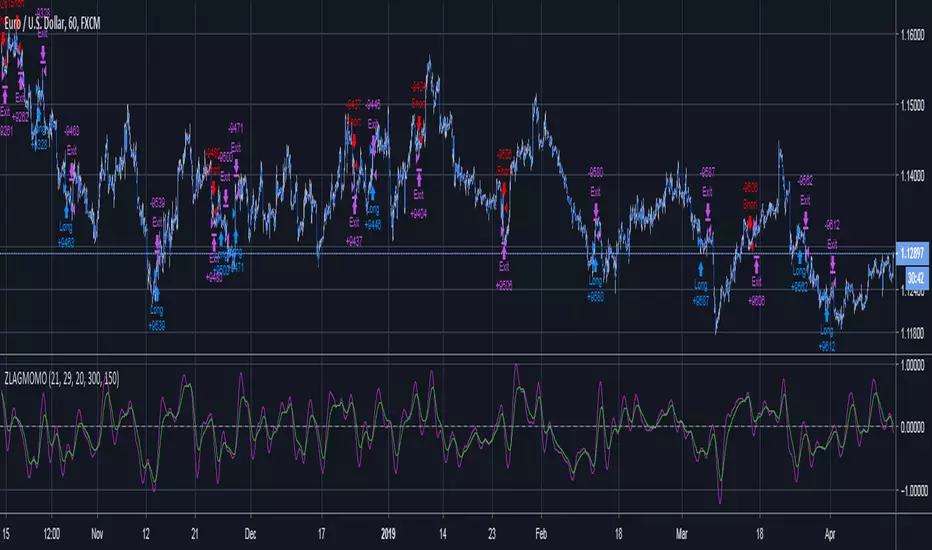Screen dimensions: 932x550
Task: Click the 14 label on the time axis
Action: click(x=443, y=534)
